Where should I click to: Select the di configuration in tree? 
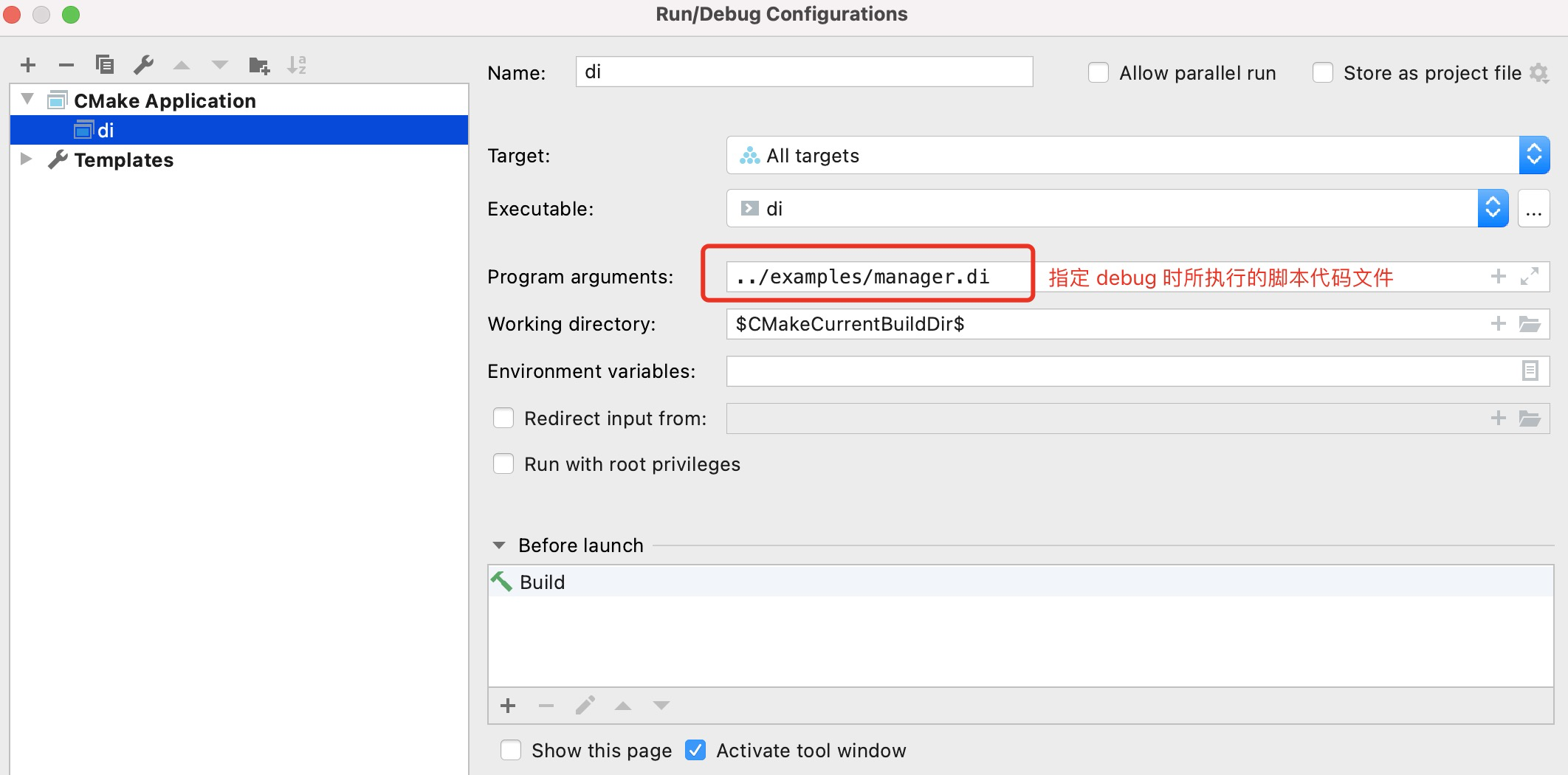[106, 131]
